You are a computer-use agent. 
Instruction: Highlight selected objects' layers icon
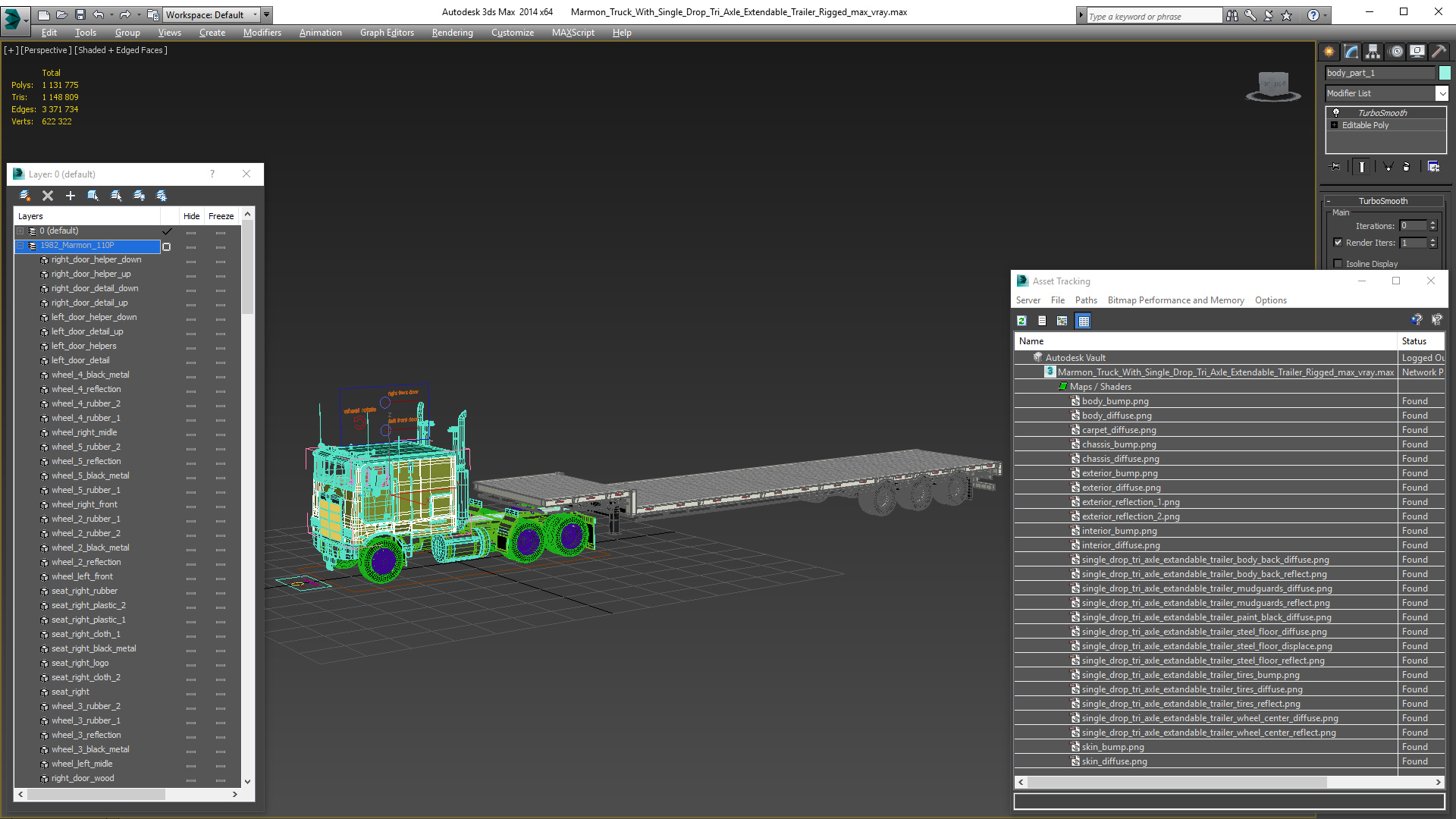(116, 196)
